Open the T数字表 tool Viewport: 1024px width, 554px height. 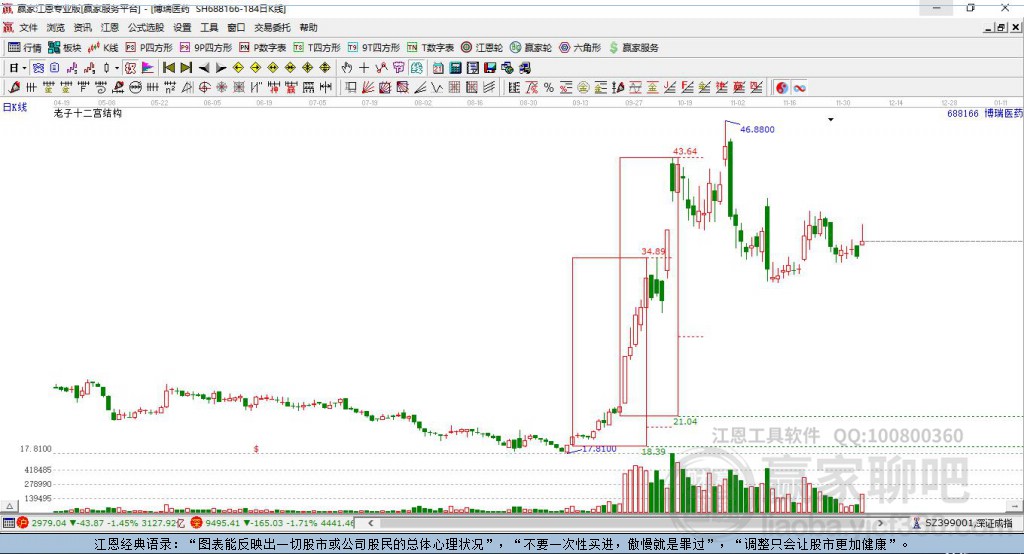tap(430, 48)
